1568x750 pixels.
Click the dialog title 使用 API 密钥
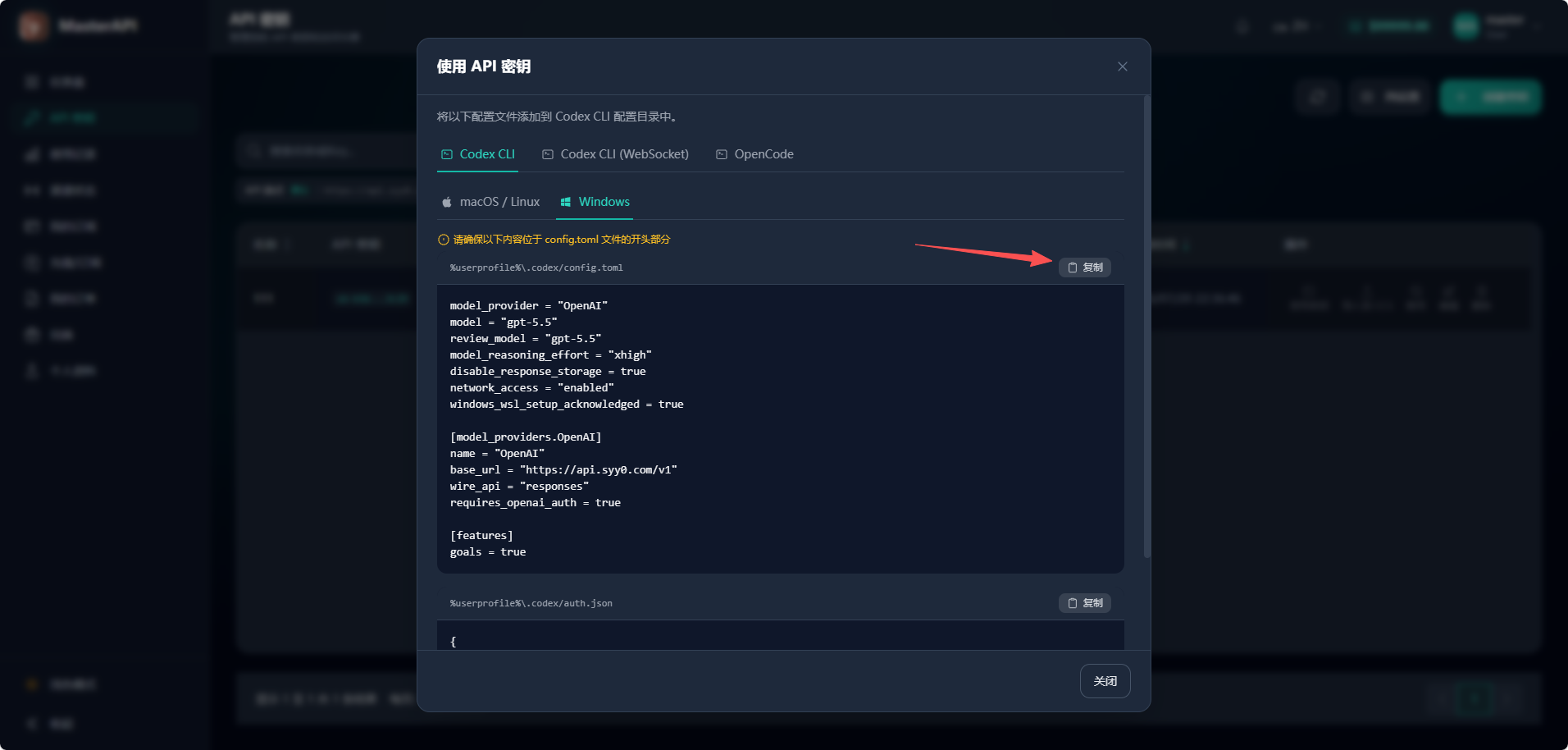[x=484, y=66]
